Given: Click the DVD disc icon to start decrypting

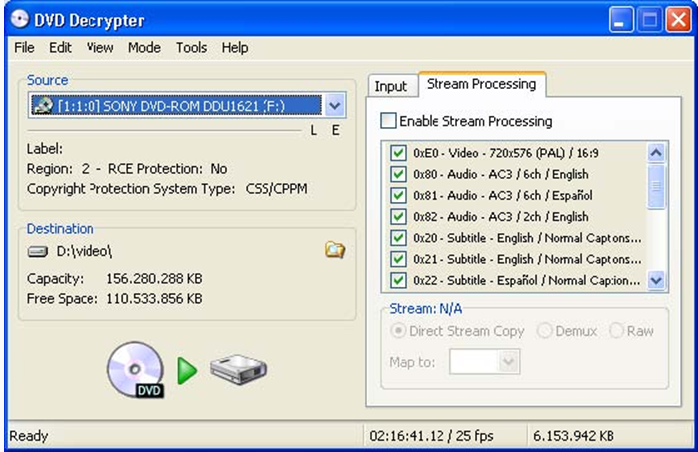Looking at the screenshot, I should click(x=136, y=370).
